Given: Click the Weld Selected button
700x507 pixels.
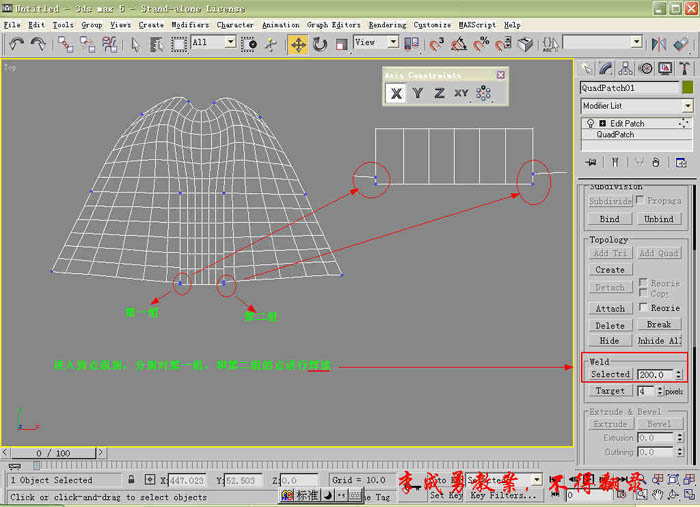Looking at the screenshot, I should [x=610, y=374].
